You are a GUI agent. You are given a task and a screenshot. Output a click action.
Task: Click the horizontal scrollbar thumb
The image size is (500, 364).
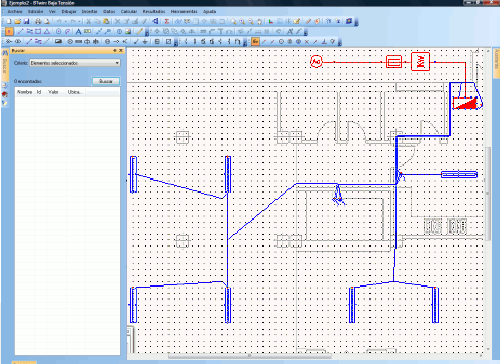(249, 356)
